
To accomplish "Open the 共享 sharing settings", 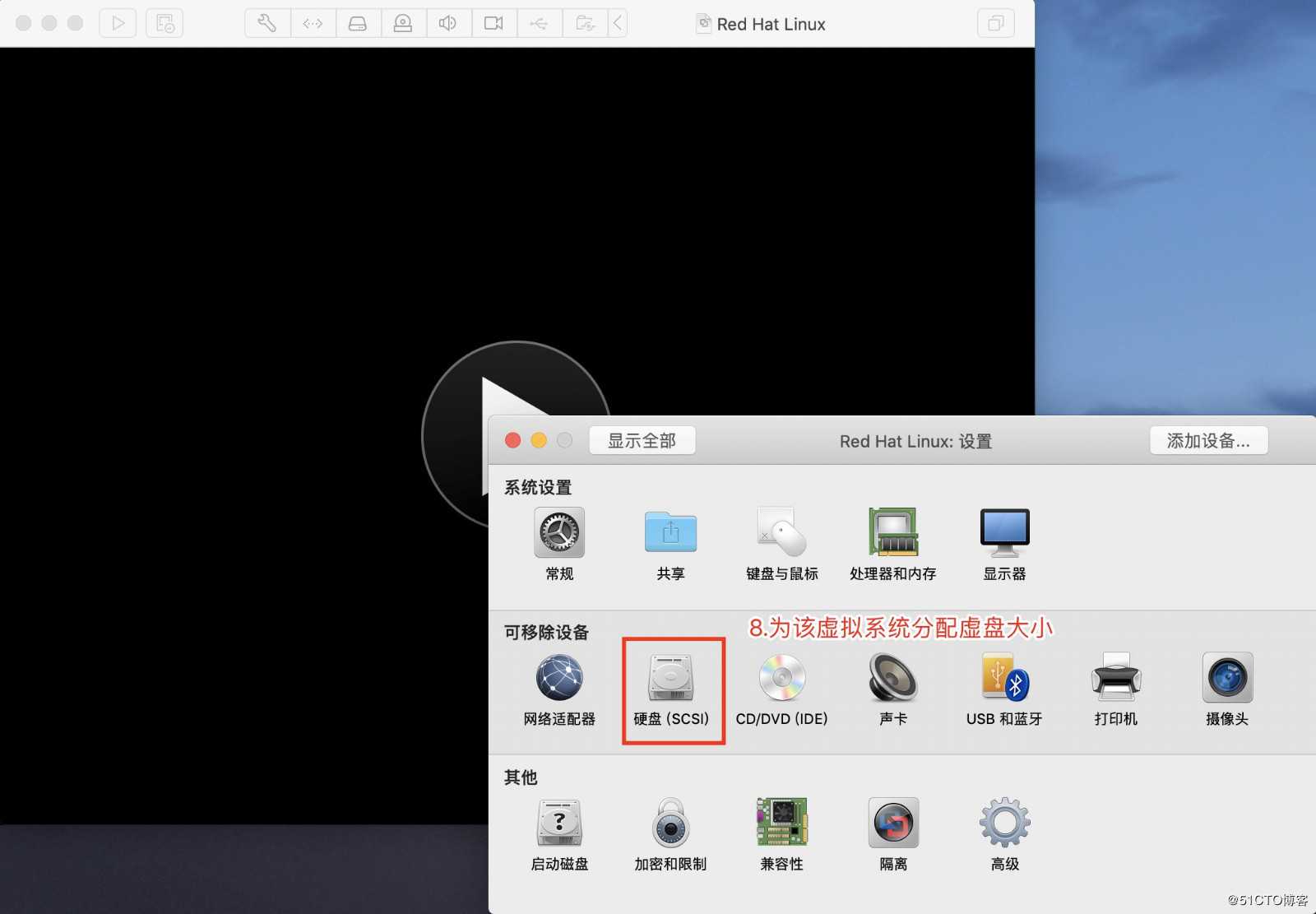I will click(670, 544).
